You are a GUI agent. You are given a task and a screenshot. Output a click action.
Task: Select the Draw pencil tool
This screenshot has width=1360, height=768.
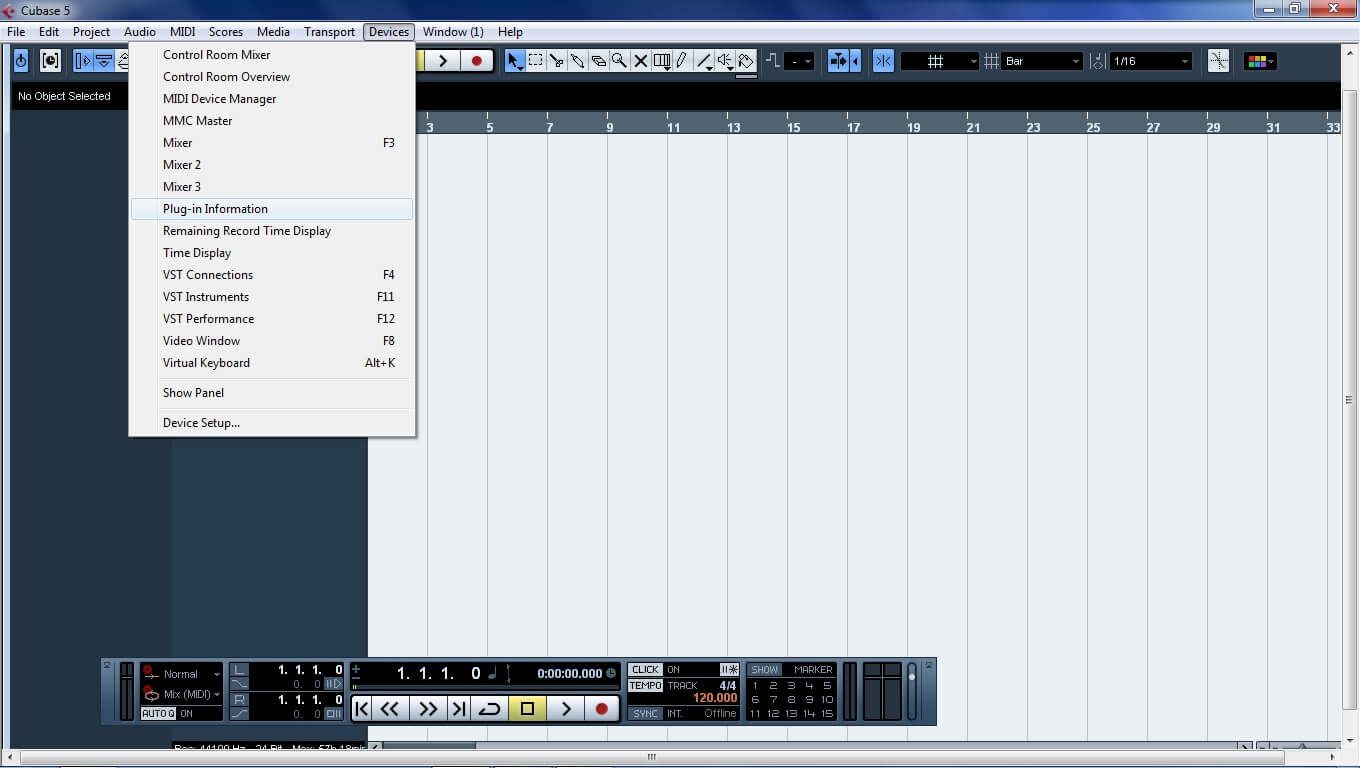point(683,61)
